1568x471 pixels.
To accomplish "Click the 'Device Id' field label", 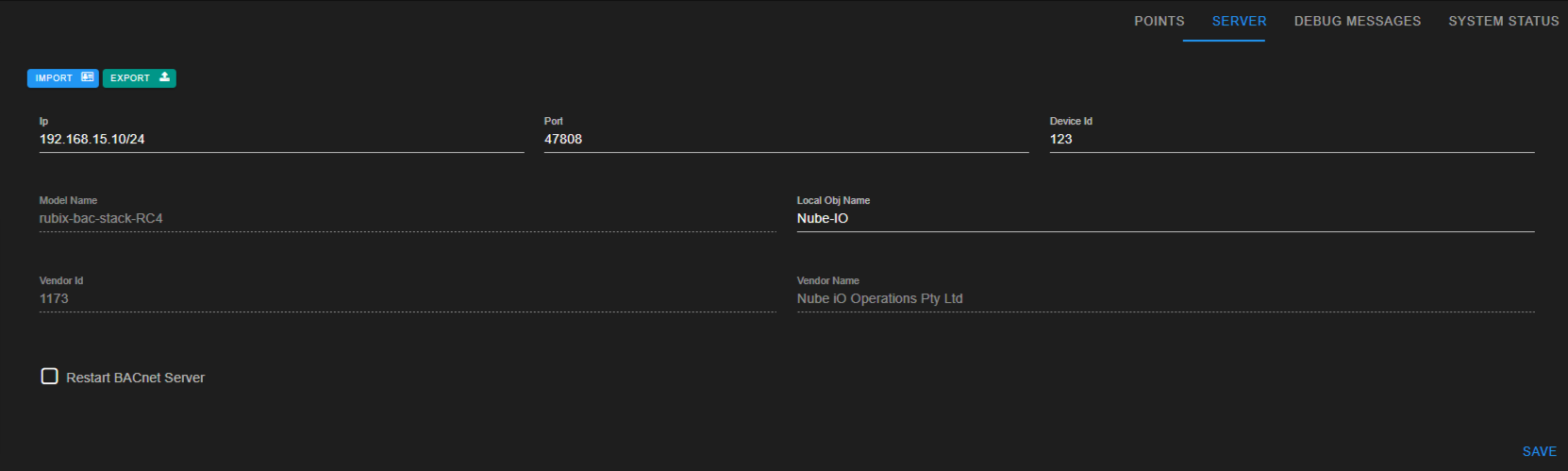I will tap(1071, 121).
